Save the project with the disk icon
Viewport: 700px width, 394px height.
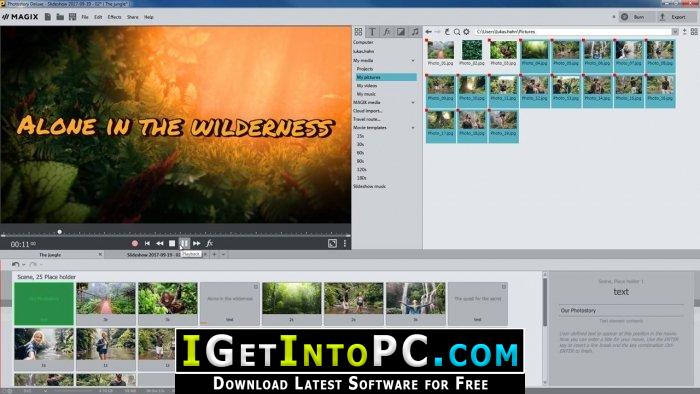point(72,17)
